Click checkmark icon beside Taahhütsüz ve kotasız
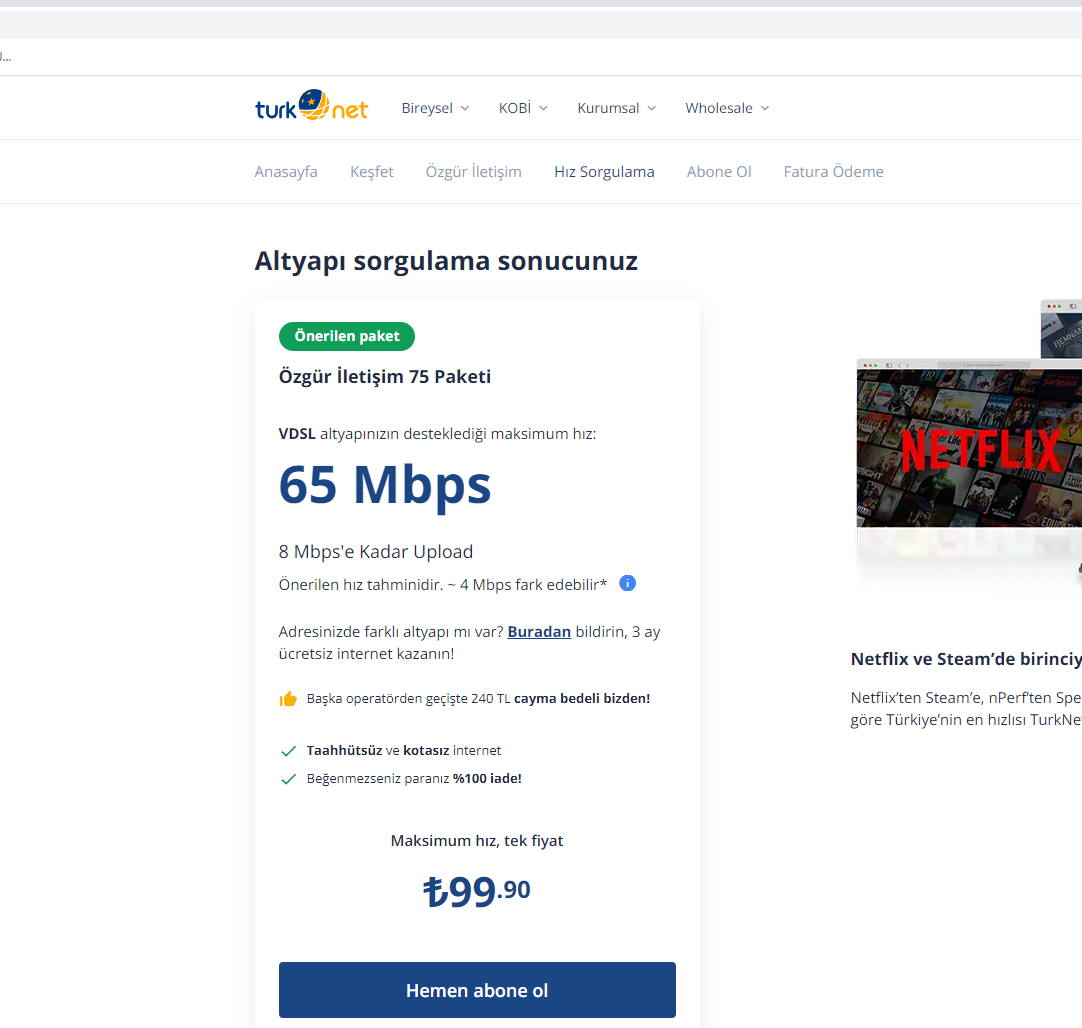The height and width of the screenshot is (1028, 1082). 288,751
